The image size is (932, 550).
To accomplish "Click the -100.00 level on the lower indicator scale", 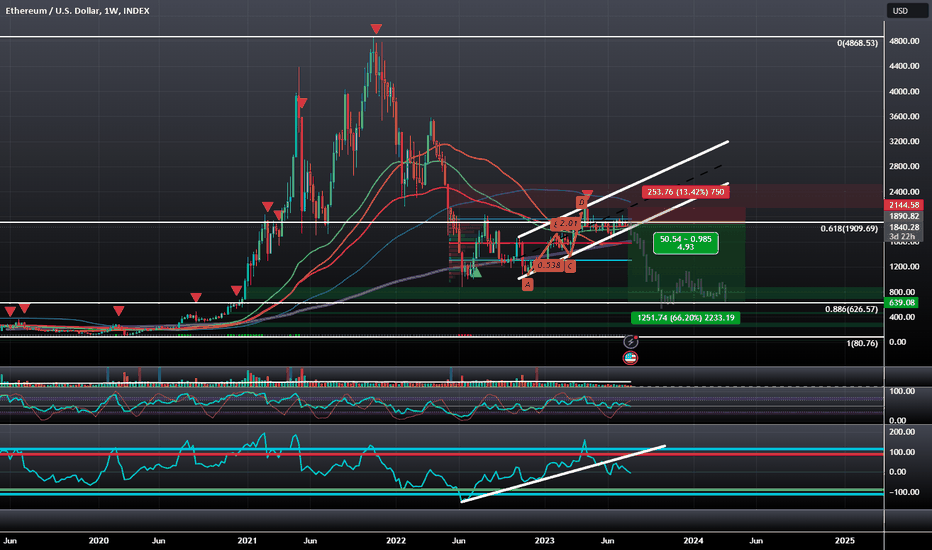I will pyautogui.click(x=902, y=492).
